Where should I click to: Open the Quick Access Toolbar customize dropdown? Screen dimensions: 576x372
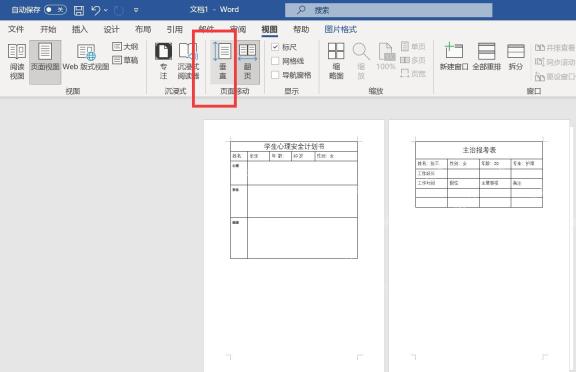pyautogui.click(x=136, y=10)
